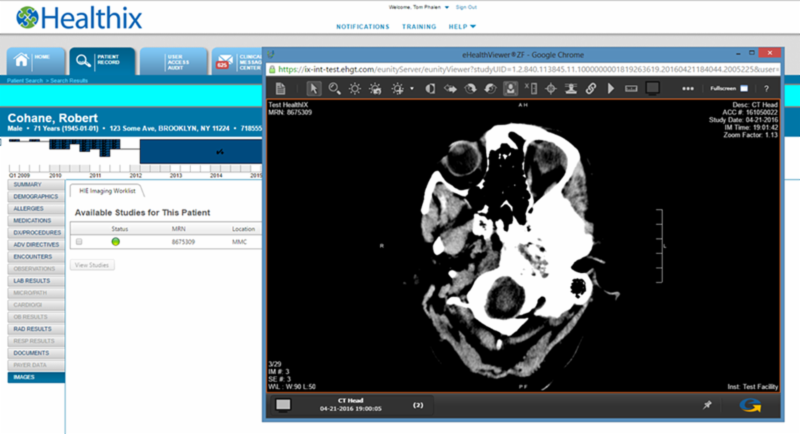Toggle the monitor screen layout icon
This screenshot has width=800, height=434.
[651, 89]
